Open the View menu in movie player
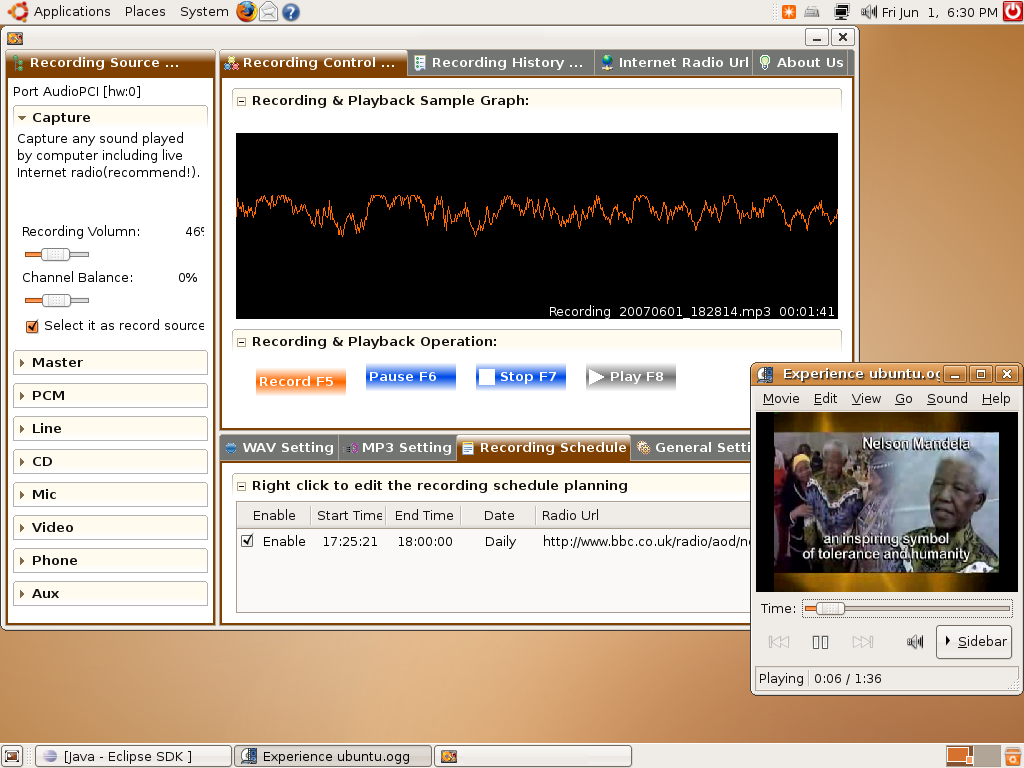 tap(866, 398)
